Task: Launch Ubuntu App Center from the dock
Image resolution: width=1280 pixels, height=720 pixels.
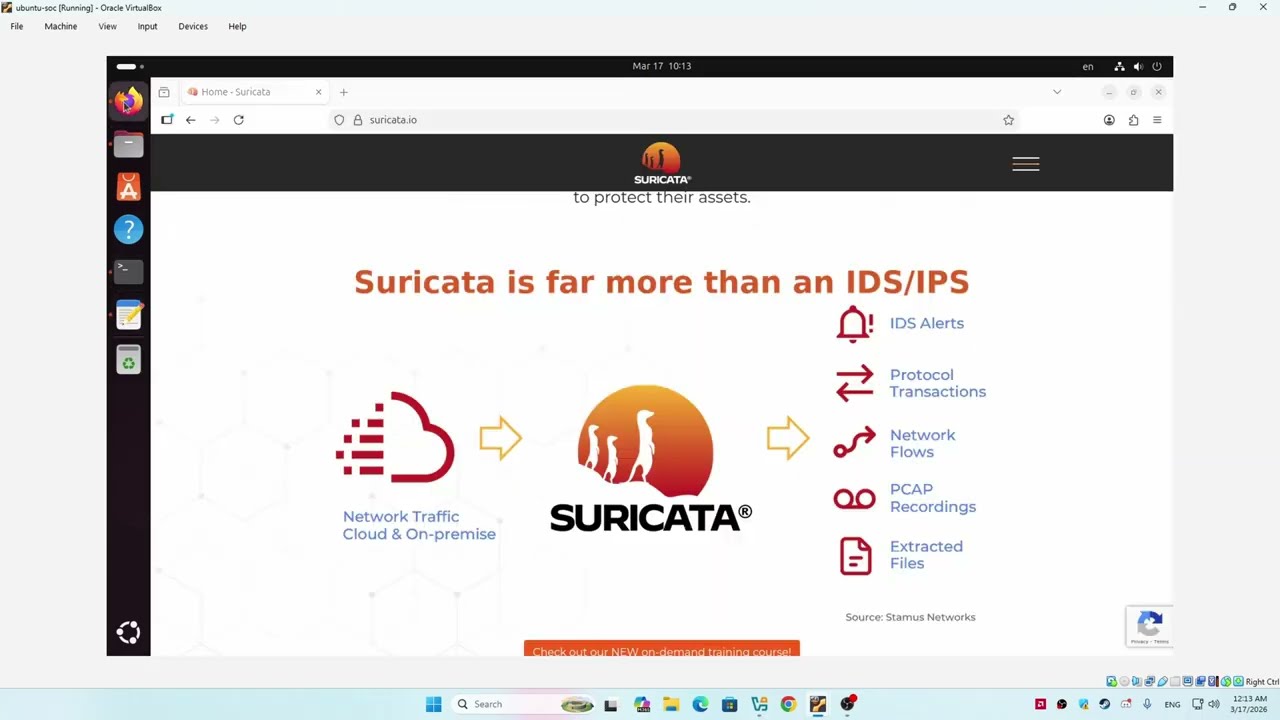Action: tap(128, 188)
